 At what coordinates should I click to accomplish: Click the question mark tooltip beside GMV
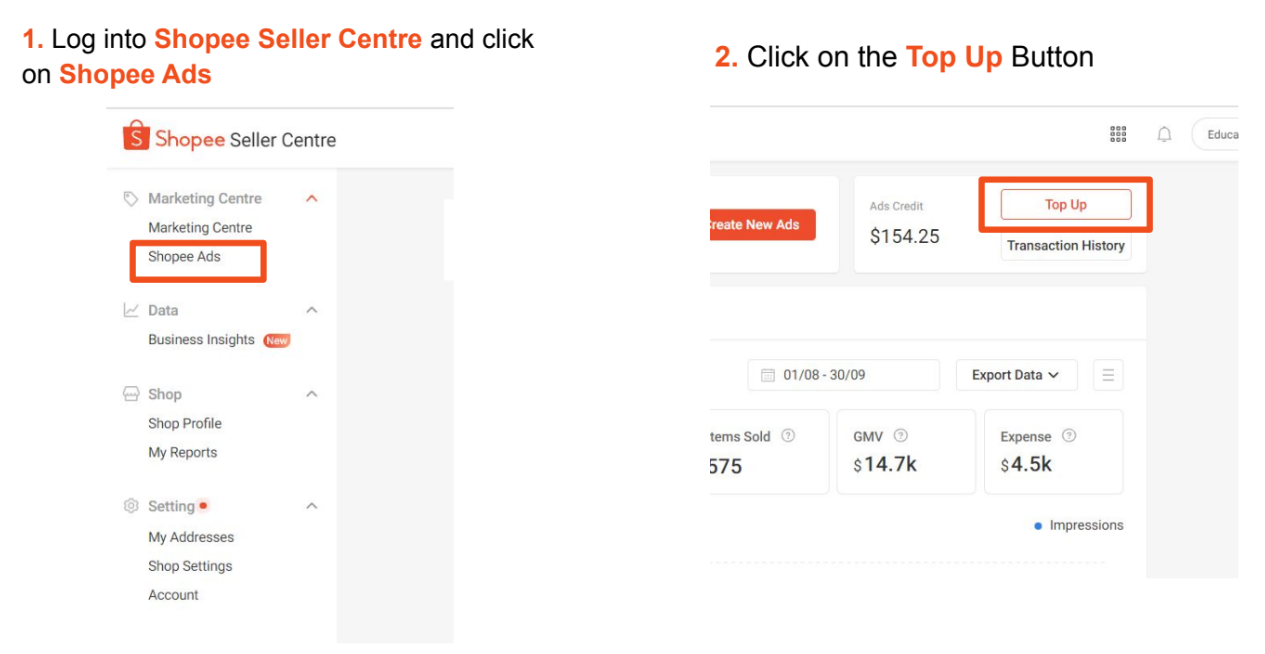902,435
